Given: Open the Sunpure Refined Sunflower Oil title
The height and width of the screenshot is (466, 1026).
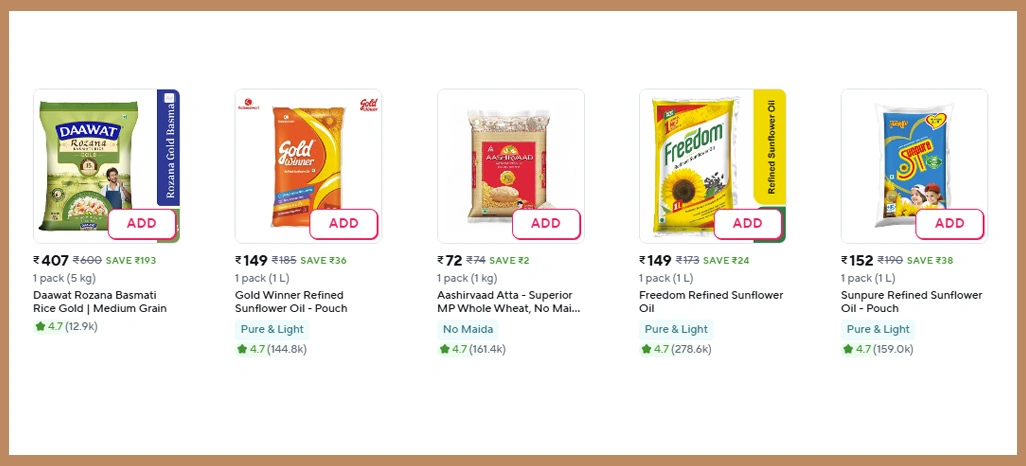Looking at the screenshot, I should [911, 302].
